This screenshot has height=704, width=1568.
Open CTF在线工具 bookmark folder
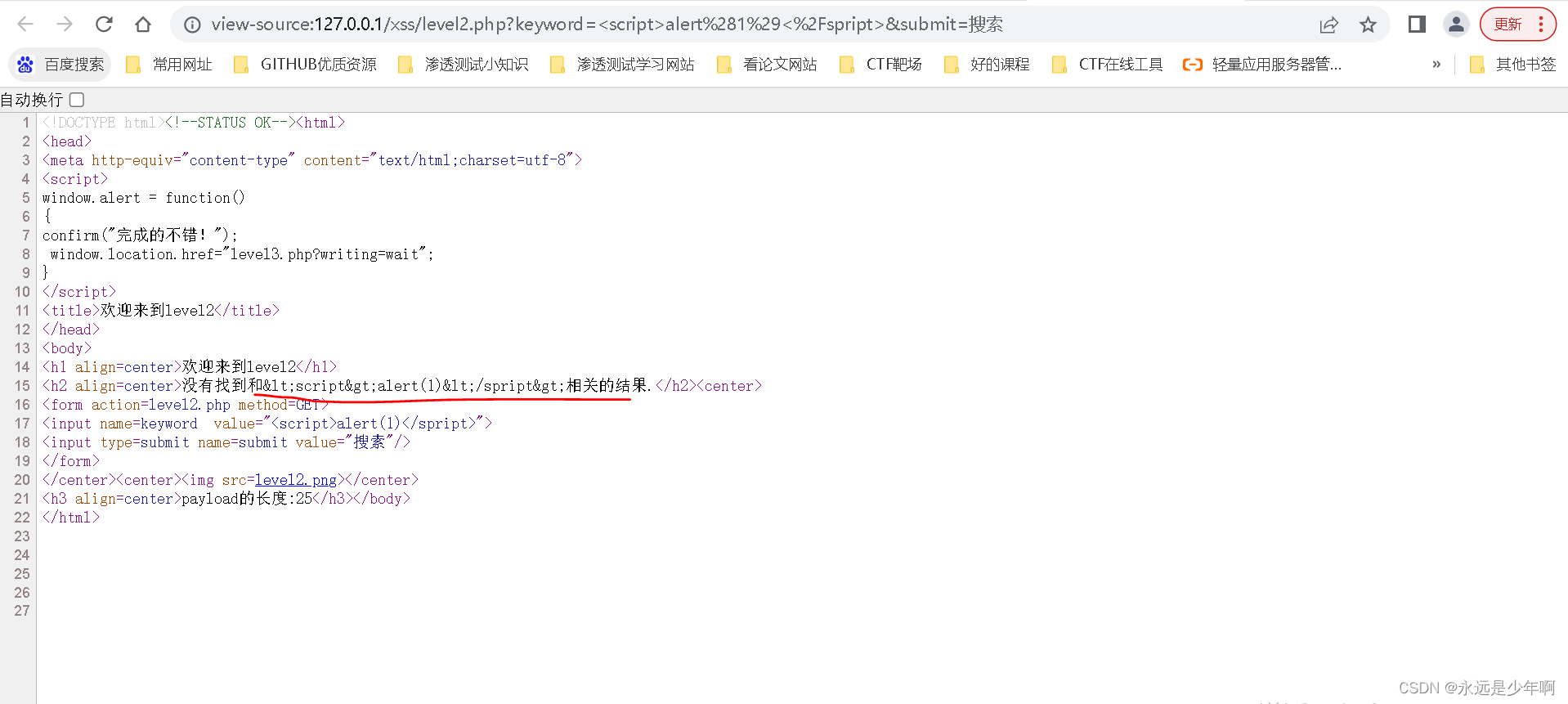pyautogui.click(x=1107, y=65)
